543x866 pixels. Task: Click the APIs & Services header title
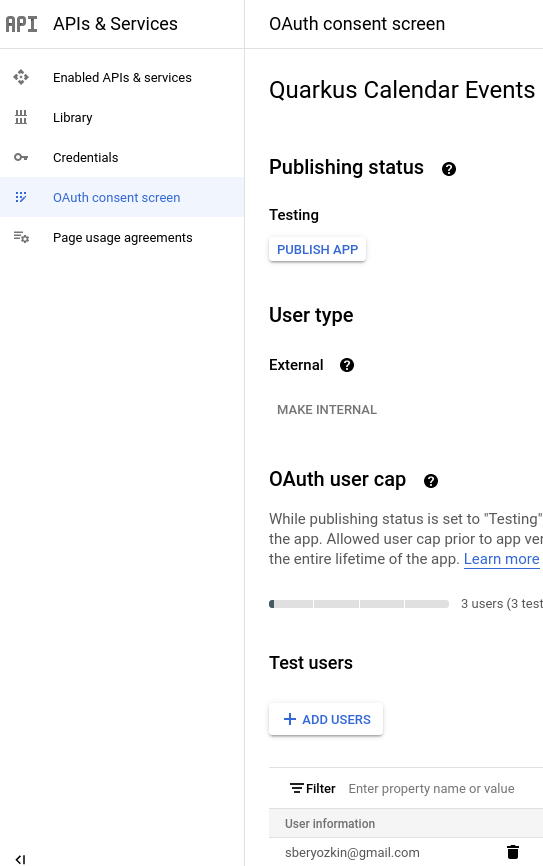[115, 24]
